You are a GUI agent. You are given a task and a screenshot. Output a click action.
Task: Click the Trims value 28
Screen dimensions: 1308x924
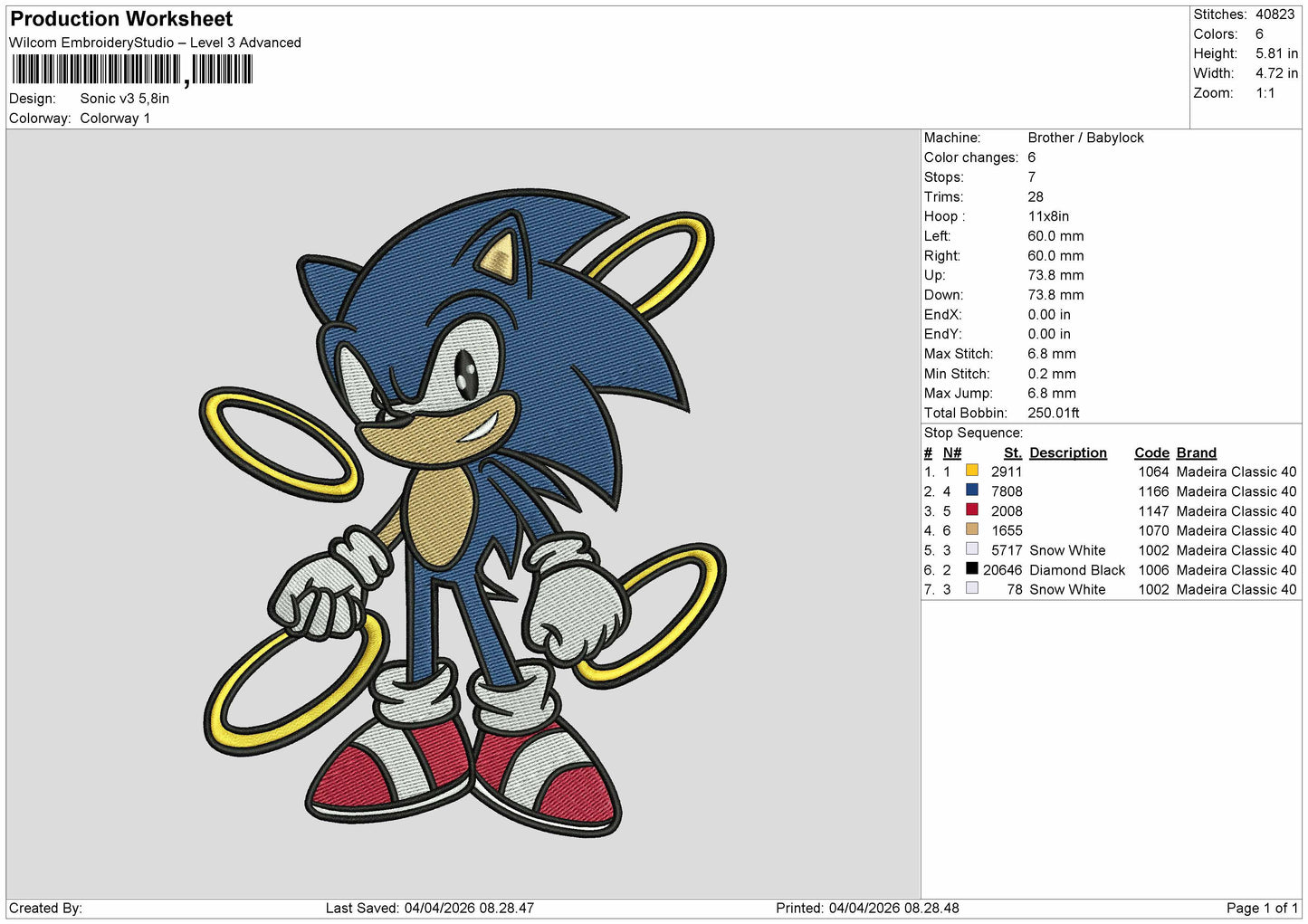[x=1036, y=196]
